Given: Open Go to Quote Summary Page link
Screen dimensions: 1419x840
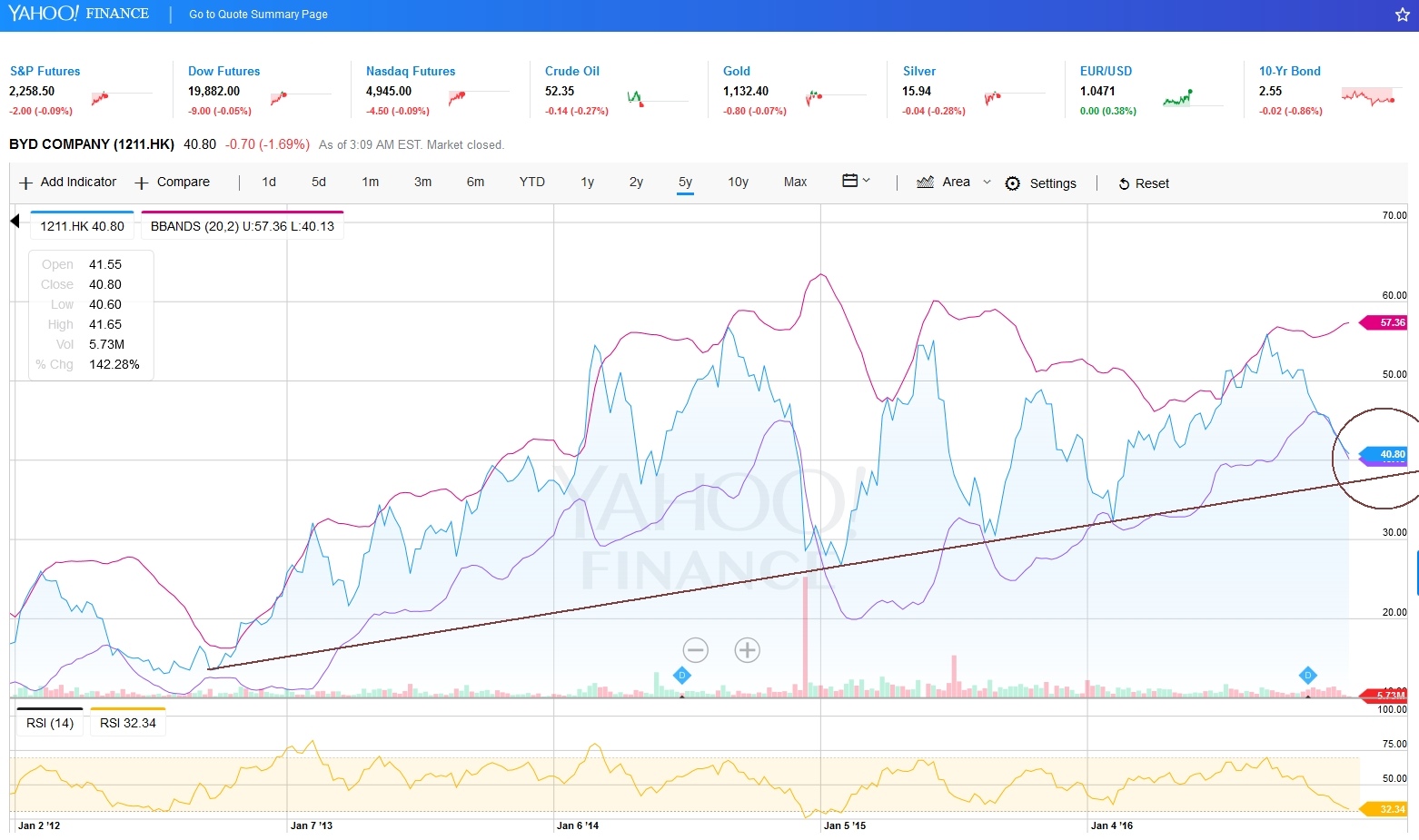Looking at the screenshot, I should (258, 15).
